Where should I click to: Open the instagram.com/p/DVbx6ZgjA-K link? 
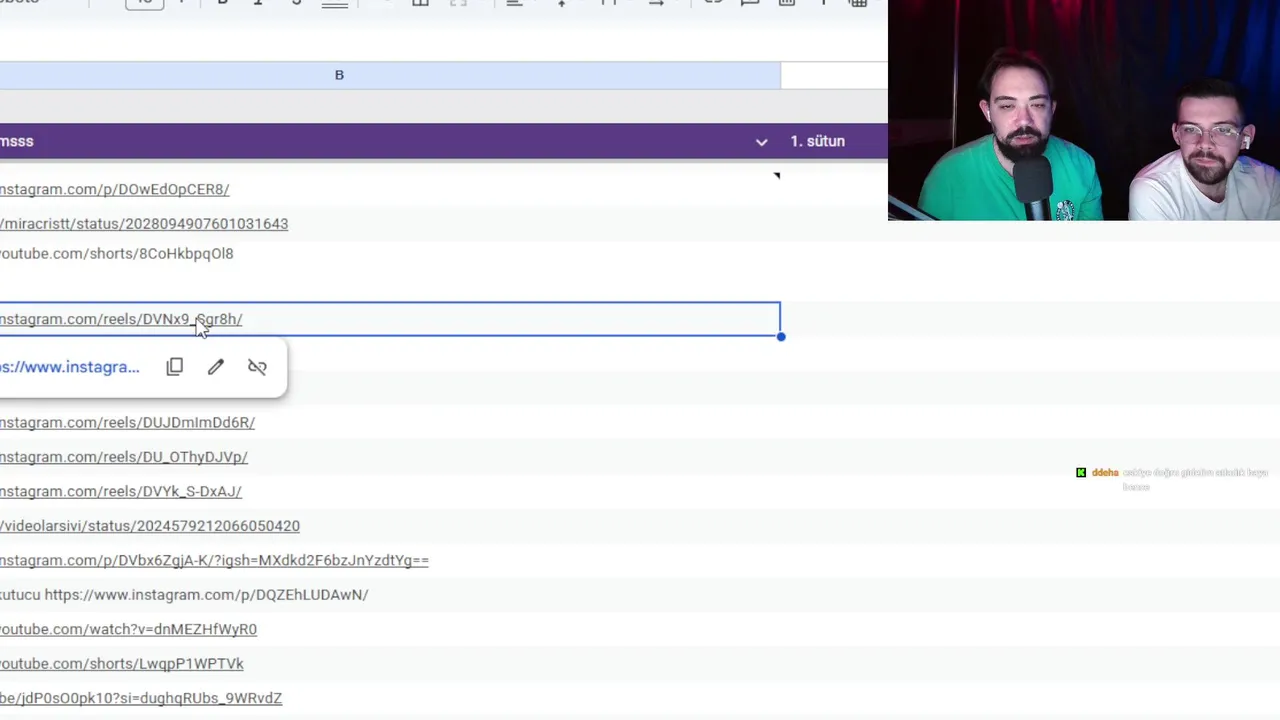(214, 560)
